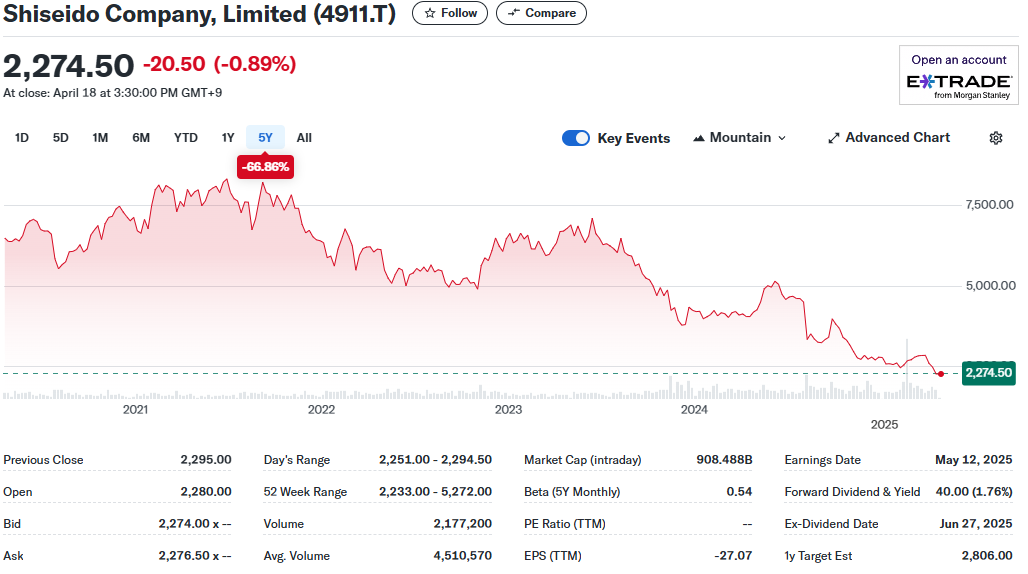Select the 5Y range tab
The width and height of the screenshot is (1028, 574).
pos(265,138)
